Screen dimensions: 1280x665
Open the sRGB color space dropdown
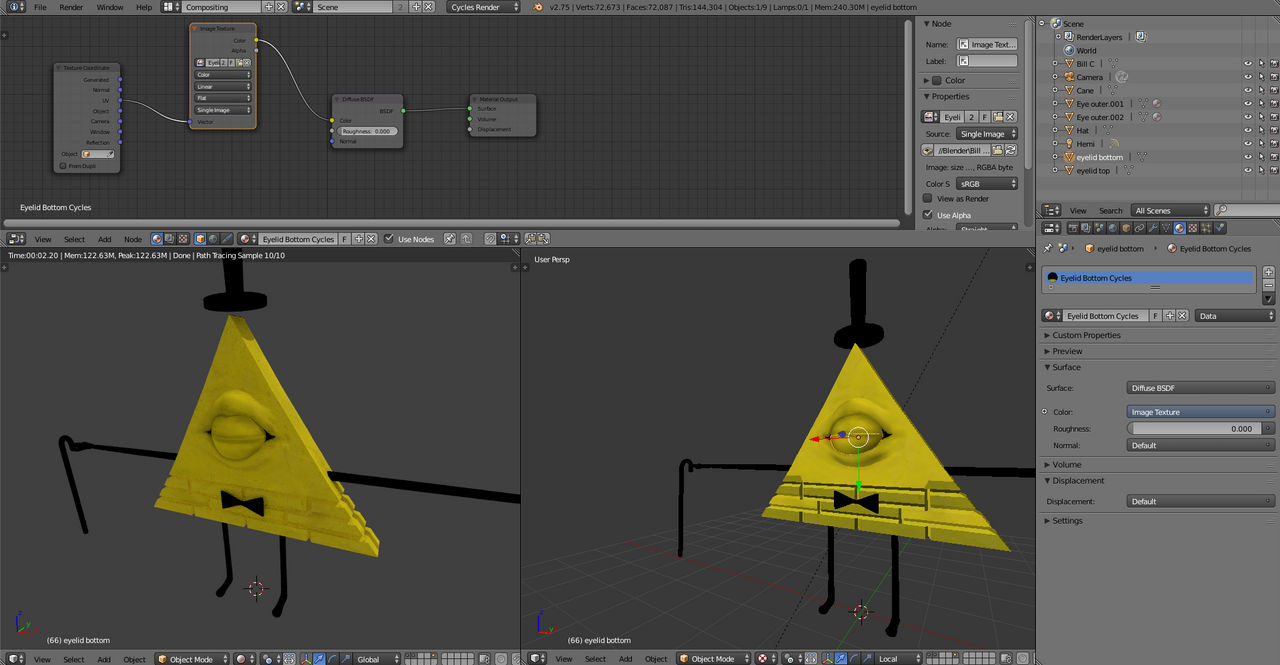coord(985,183)
